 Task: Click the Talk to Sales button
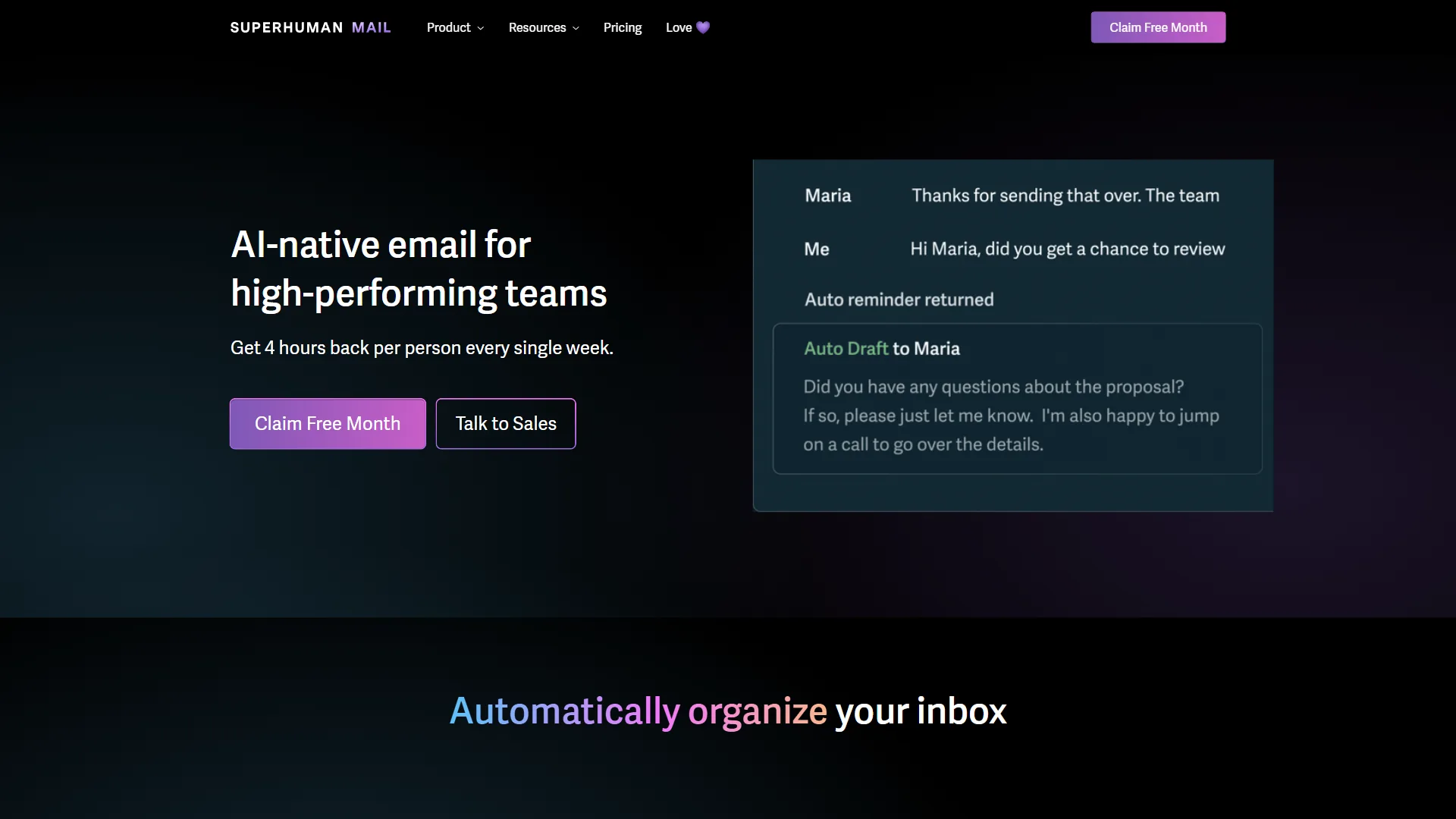click(506, 424)
